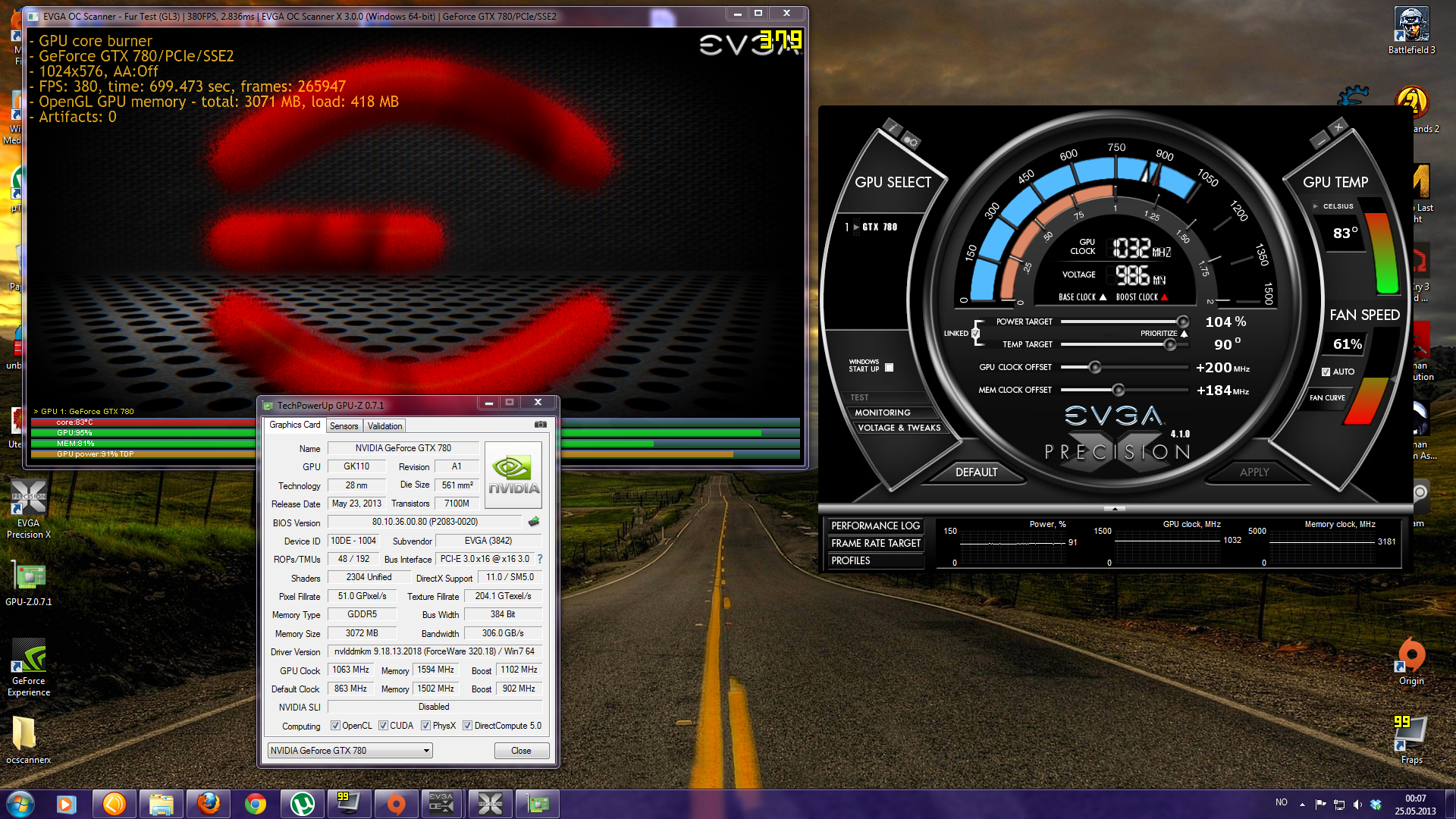This screenshot has height=819, width=1456.
Task: Open Google Chrome from the taskbar
Action: [256, 804]
